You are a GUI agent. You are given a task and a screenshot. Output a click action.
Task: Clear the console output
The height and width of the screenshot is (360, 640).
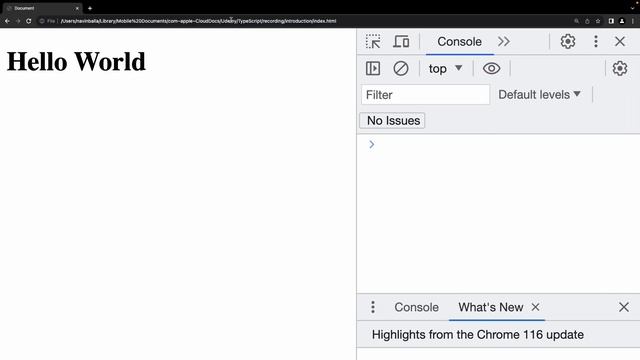point(400,69)
